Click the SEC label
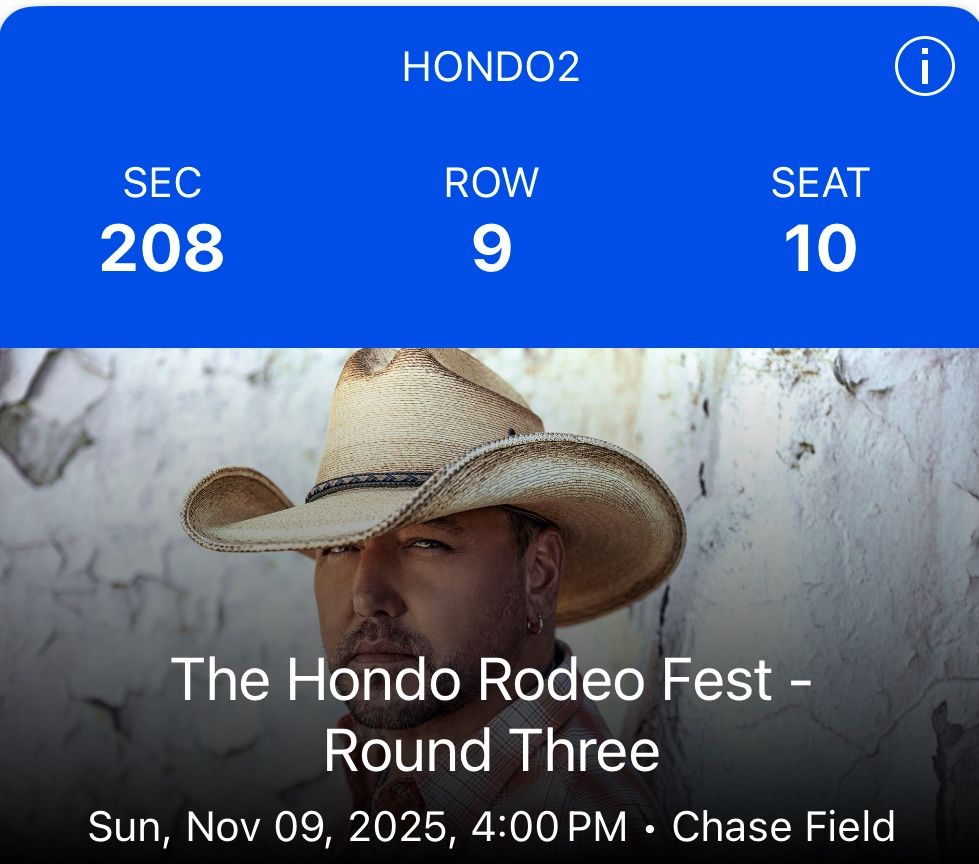This screenshot has height=864, width=979. point(162,183)
